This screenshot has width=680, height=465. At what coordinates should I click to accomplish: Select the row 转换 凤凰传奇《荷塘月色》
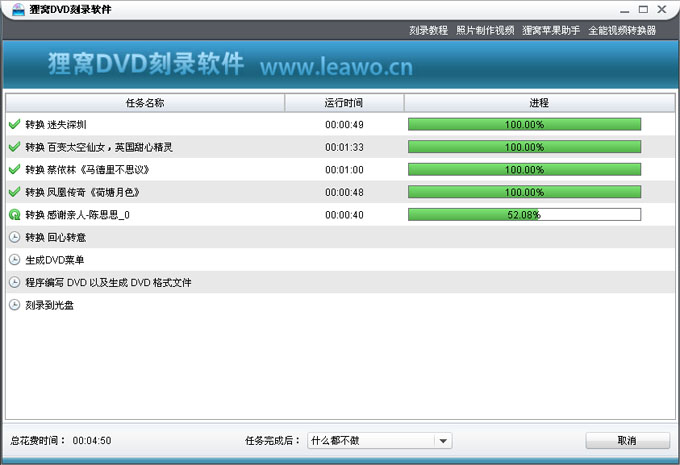click(x=340, y=192)
